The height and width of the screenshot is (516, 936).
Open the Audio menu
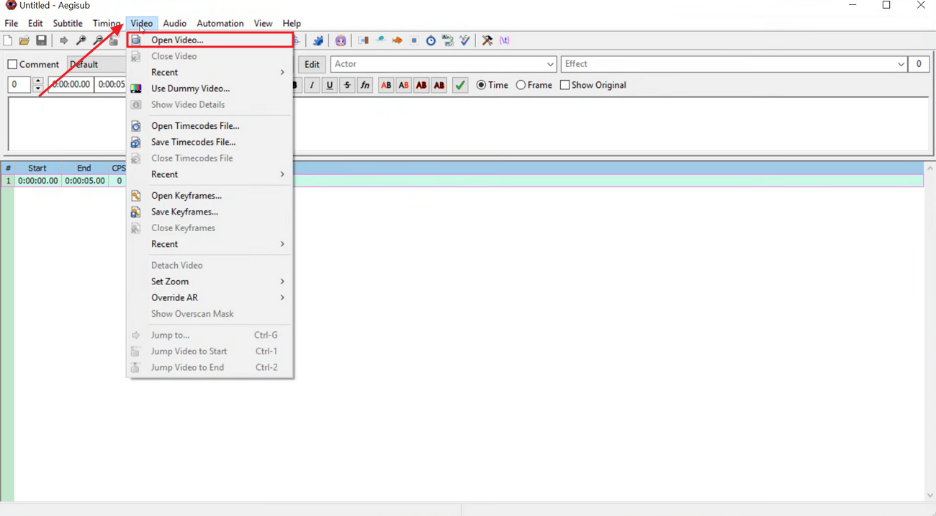(x=175, y=23)
